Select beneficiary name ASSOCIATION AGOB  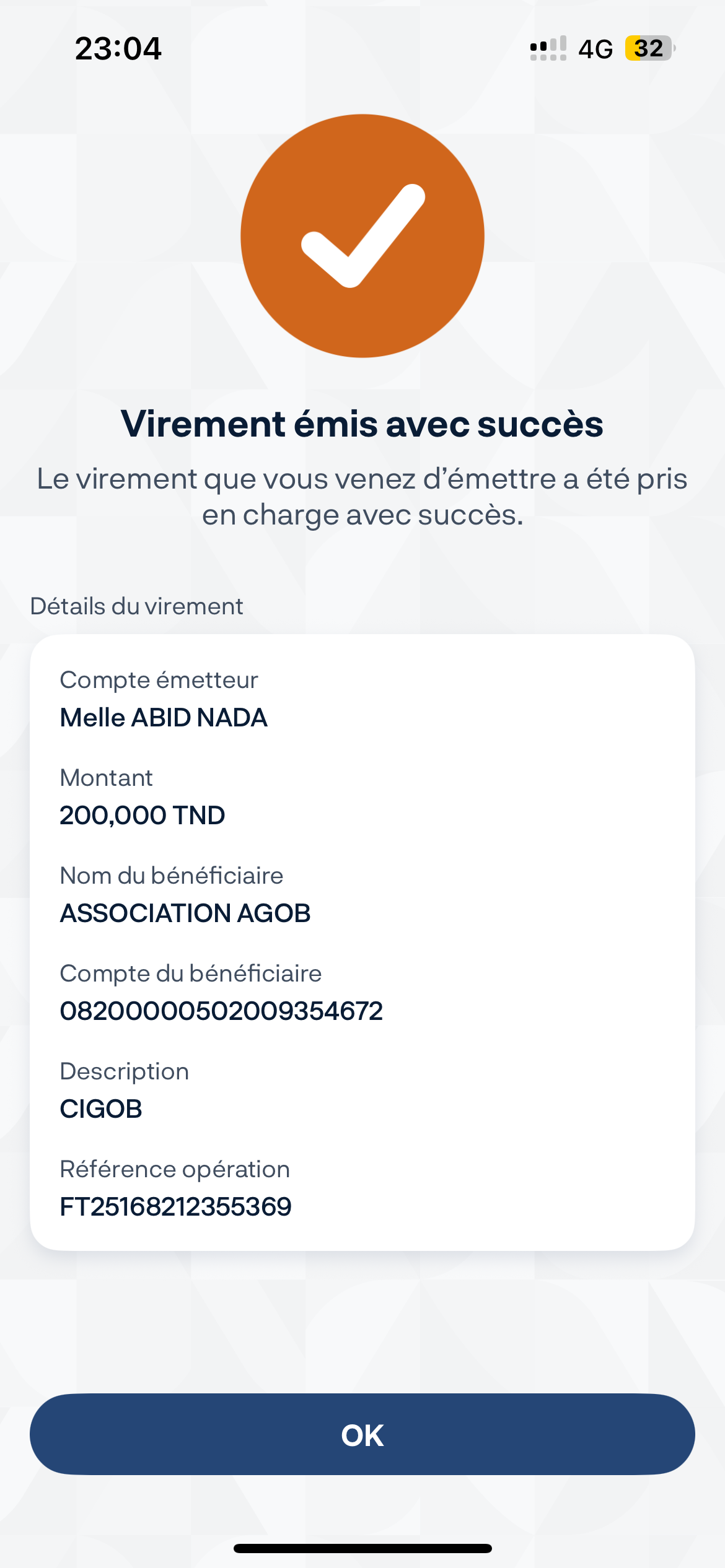(185, 913)
